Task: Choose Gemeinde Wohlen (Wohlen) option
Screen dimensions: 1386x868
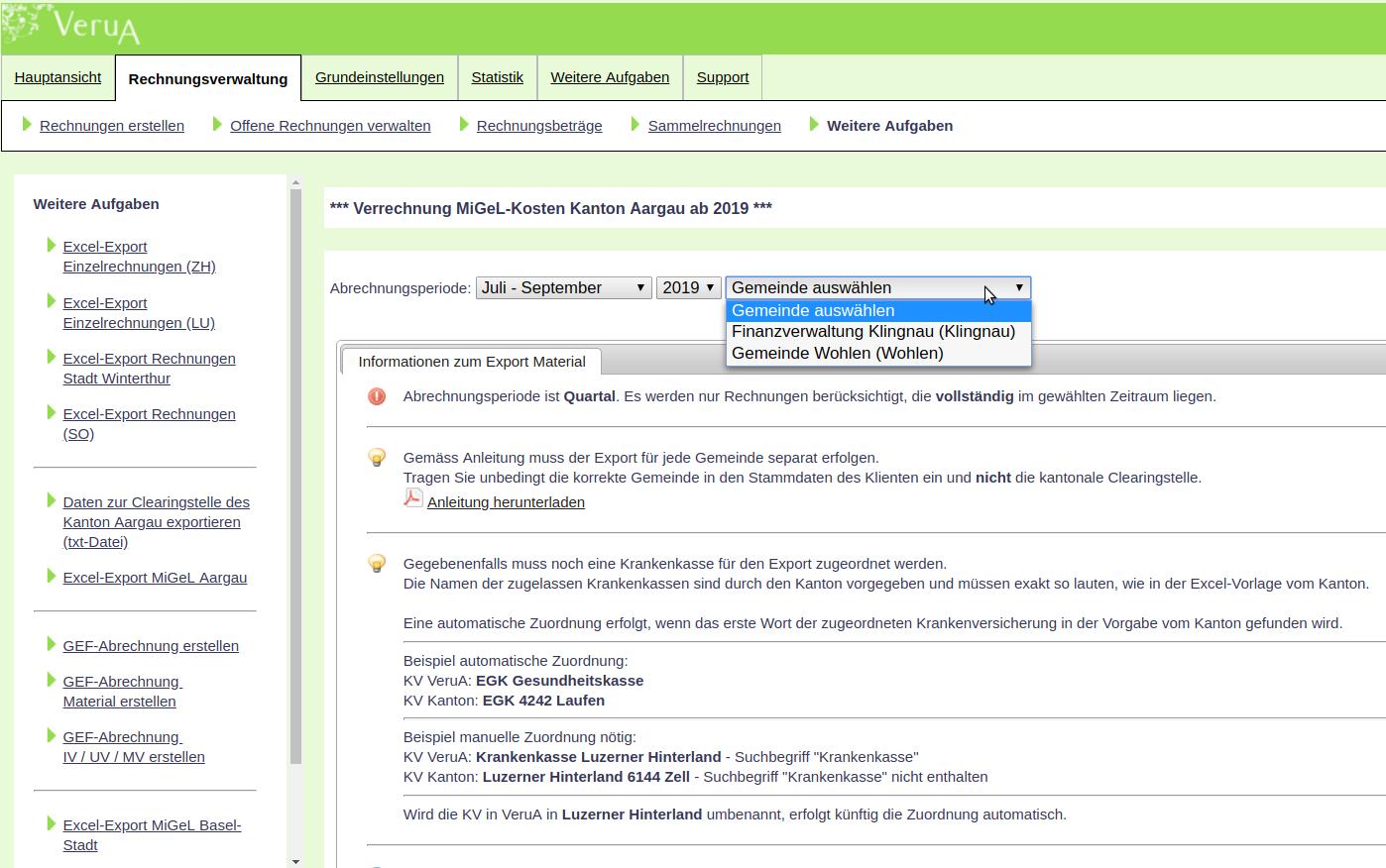Action: click(837, 354)
